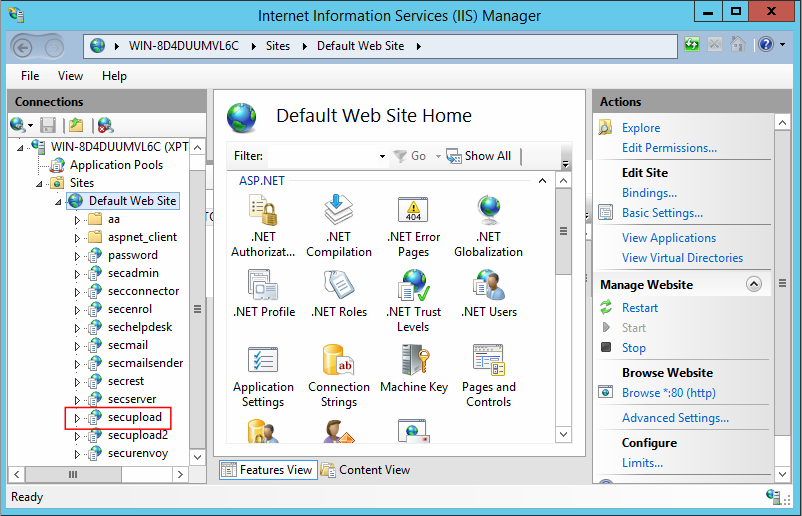Select Application Pools in tree

[116, 165]
